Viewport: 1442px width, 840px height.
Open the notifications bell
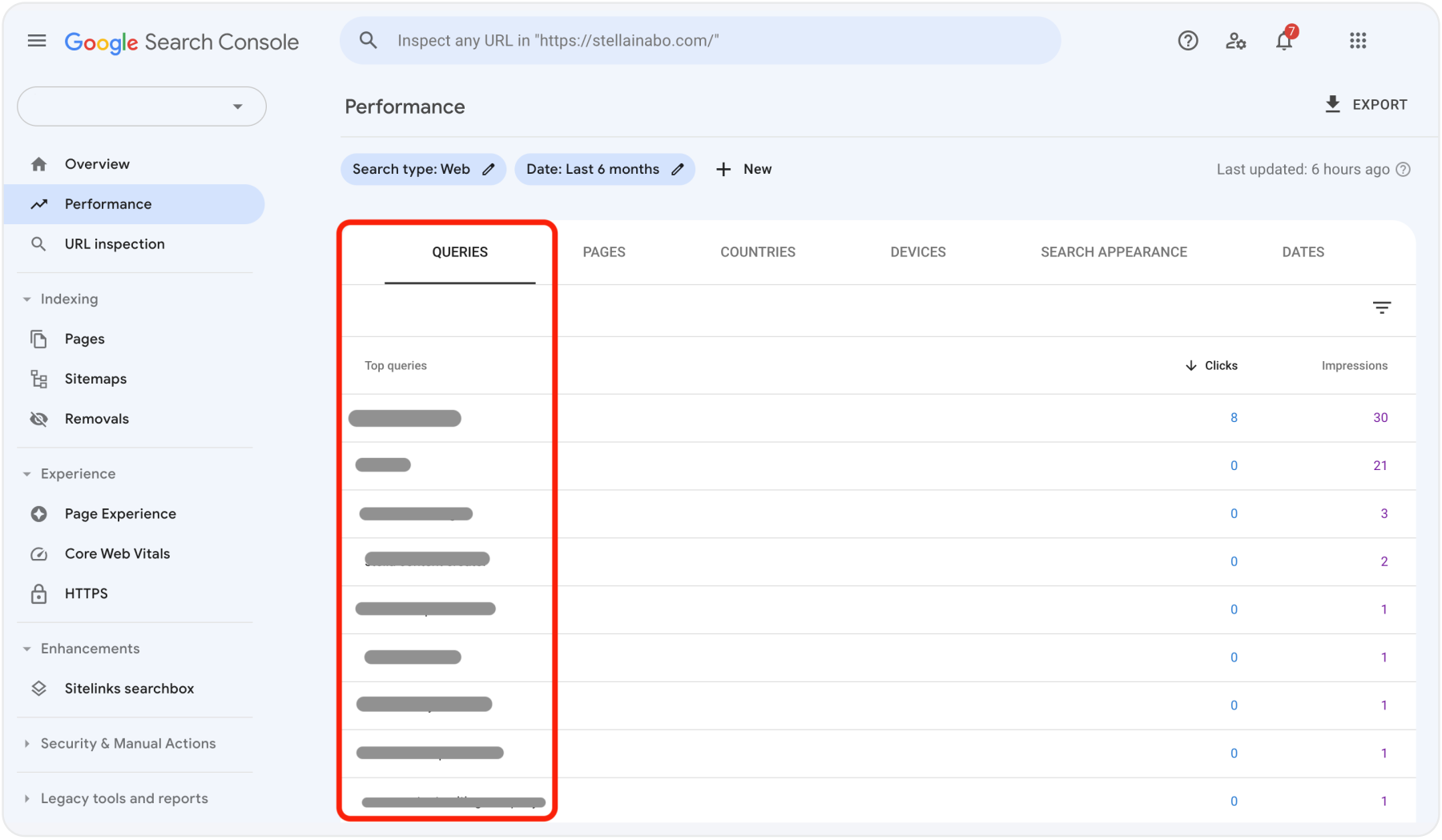pos(1283,40)
